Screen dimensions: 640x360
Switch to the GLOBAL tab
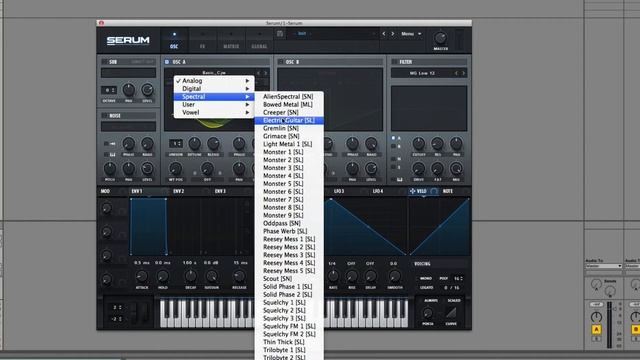[259, 41]
